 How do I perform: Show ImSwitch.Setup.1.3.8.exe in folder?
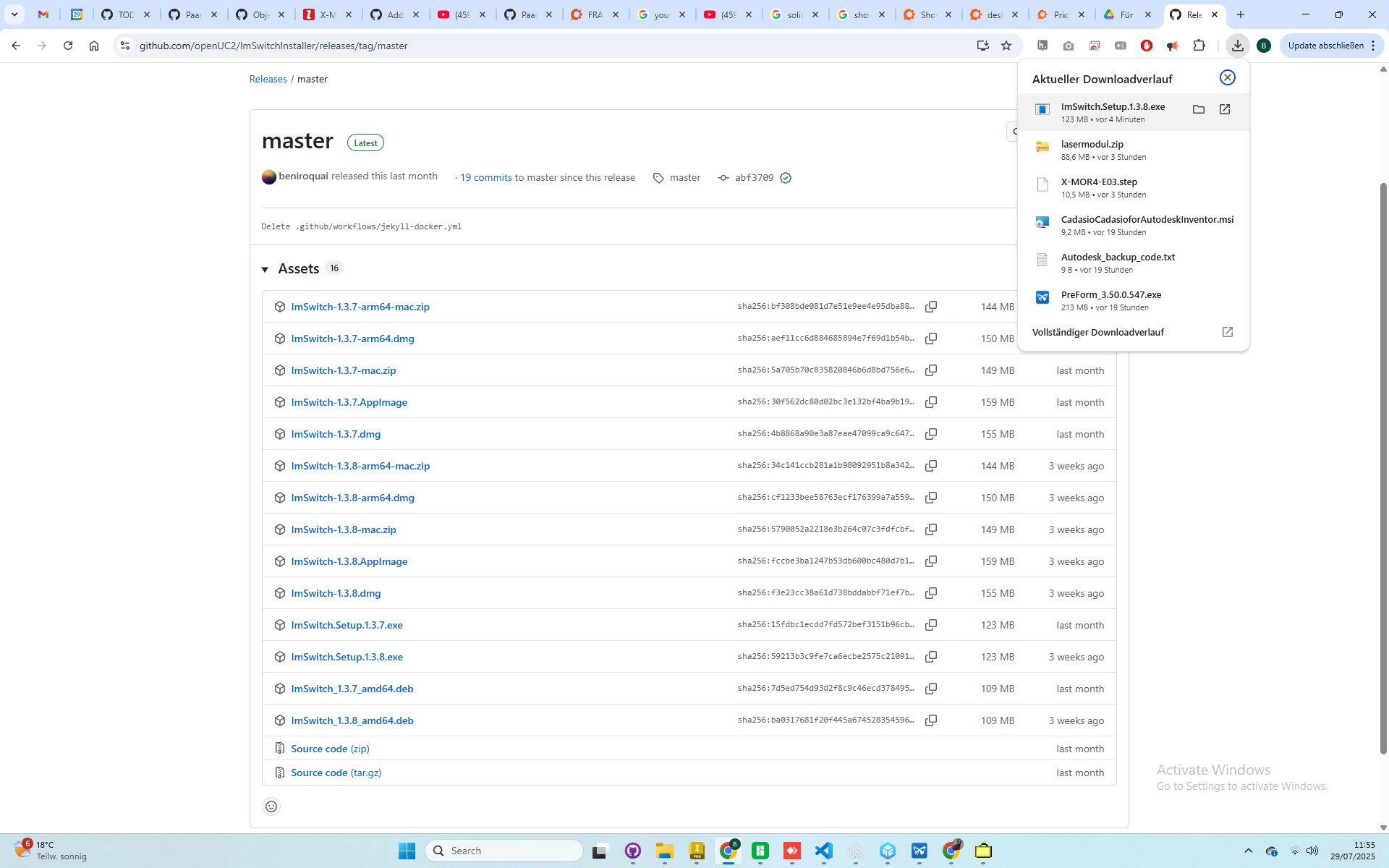(x=1199, y=109)
